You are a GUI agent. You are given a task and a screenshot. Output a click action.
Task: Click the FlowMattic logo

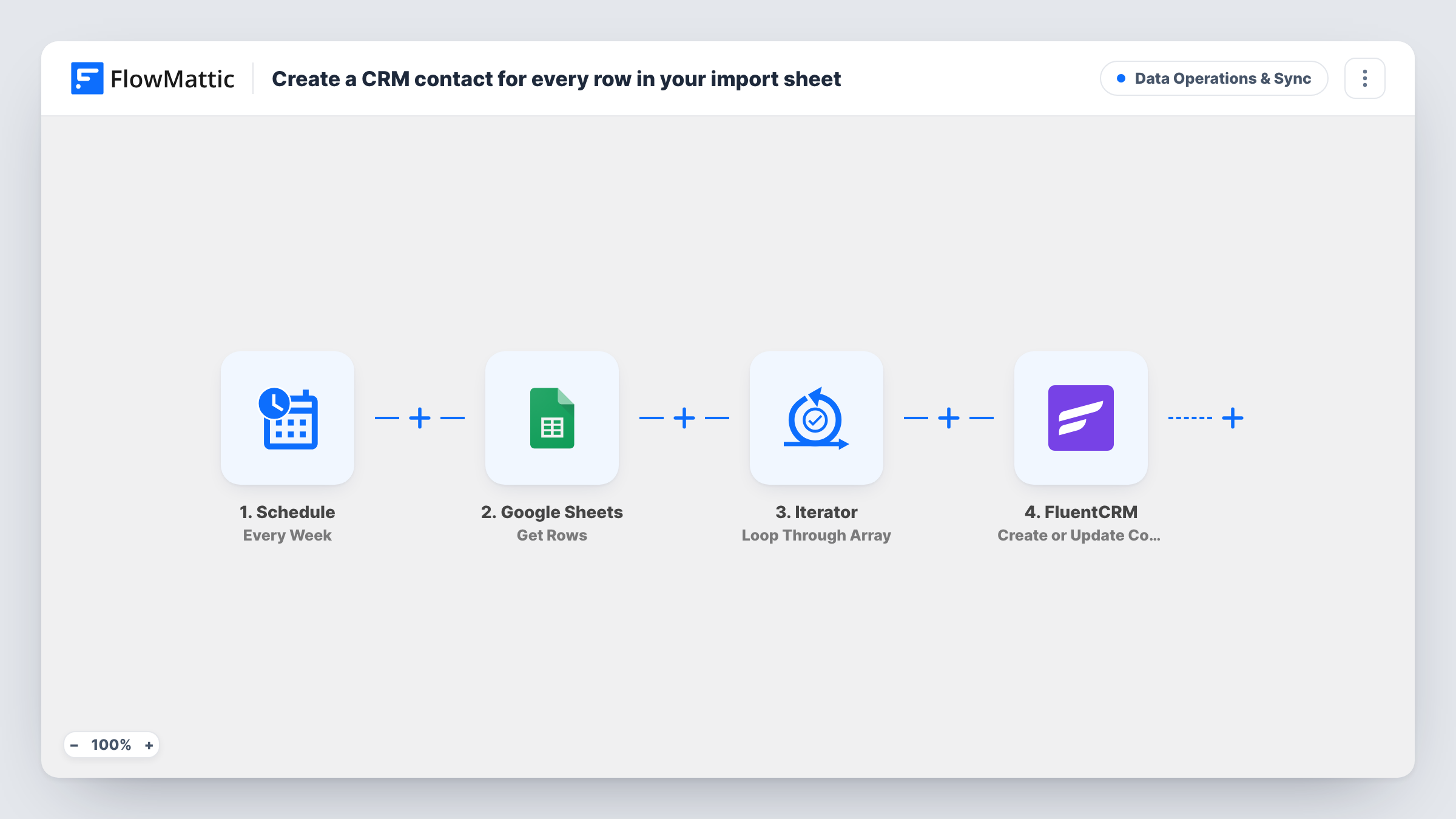pos(153,78)
